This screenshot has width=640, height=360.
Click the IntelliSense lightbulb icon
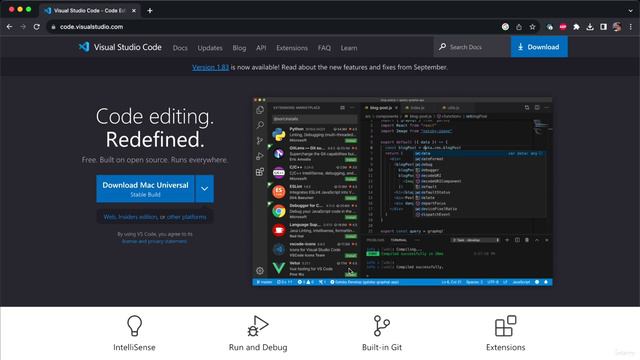pos(134,326)
